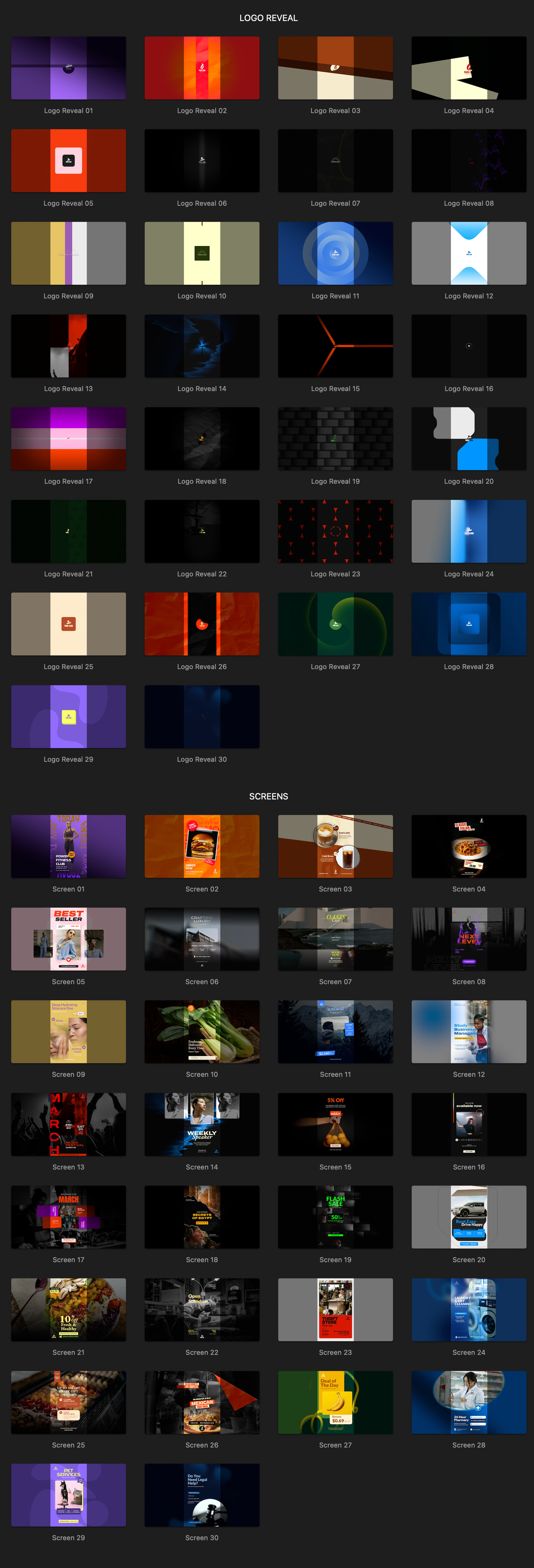The width and height of the screenshot is (534, 1568).
Task: Select the Logo Reveal 01 thumbnail
Action: tap(68, 68)
